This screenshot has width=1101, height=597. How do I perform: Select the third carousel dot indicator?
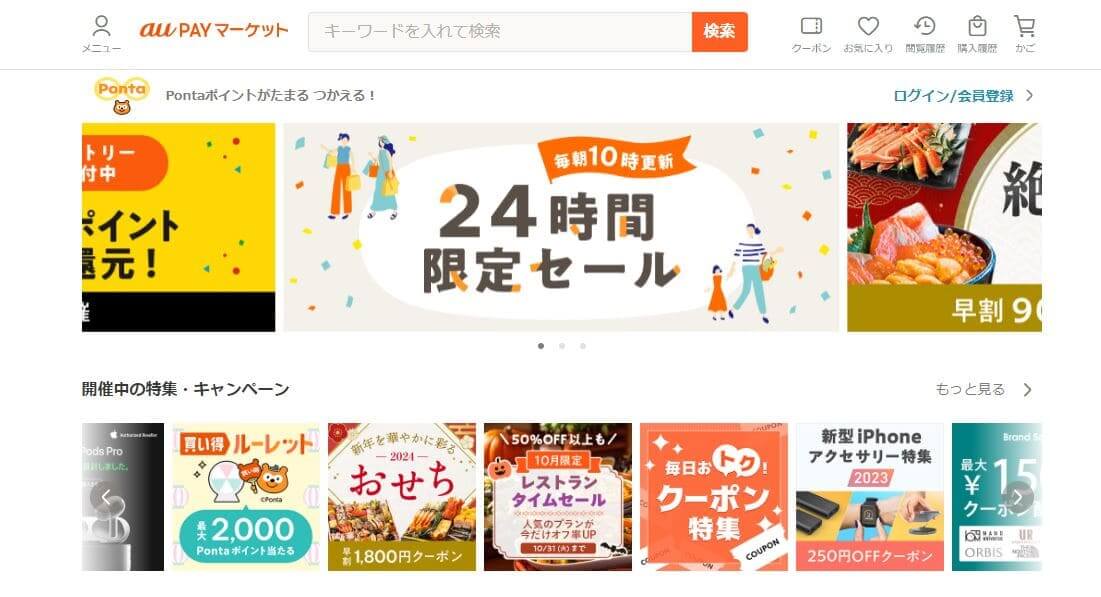coord(583,346)
